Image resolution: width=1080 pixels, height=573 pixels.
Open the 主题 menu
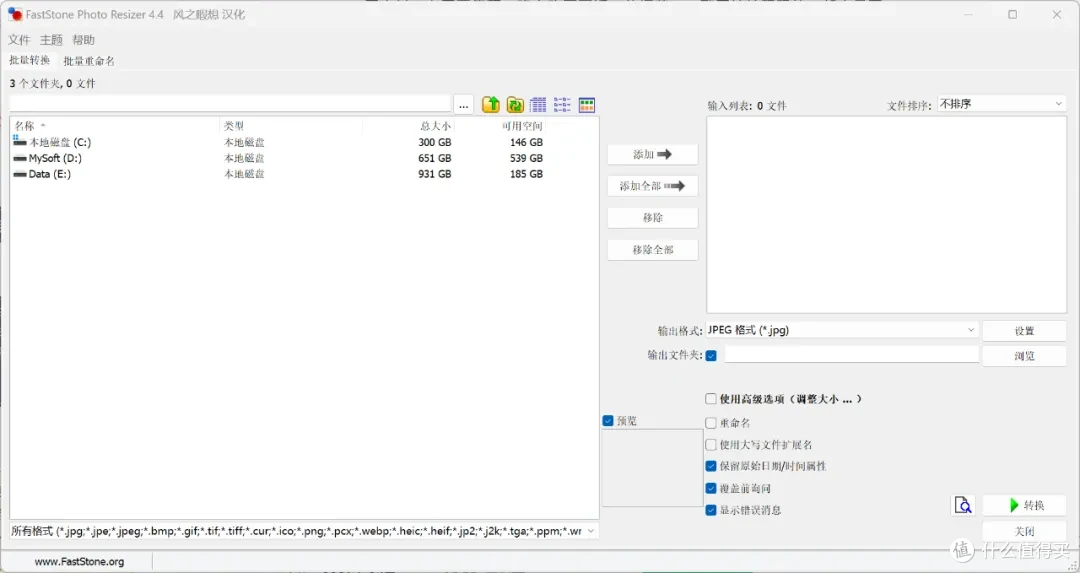51,40
